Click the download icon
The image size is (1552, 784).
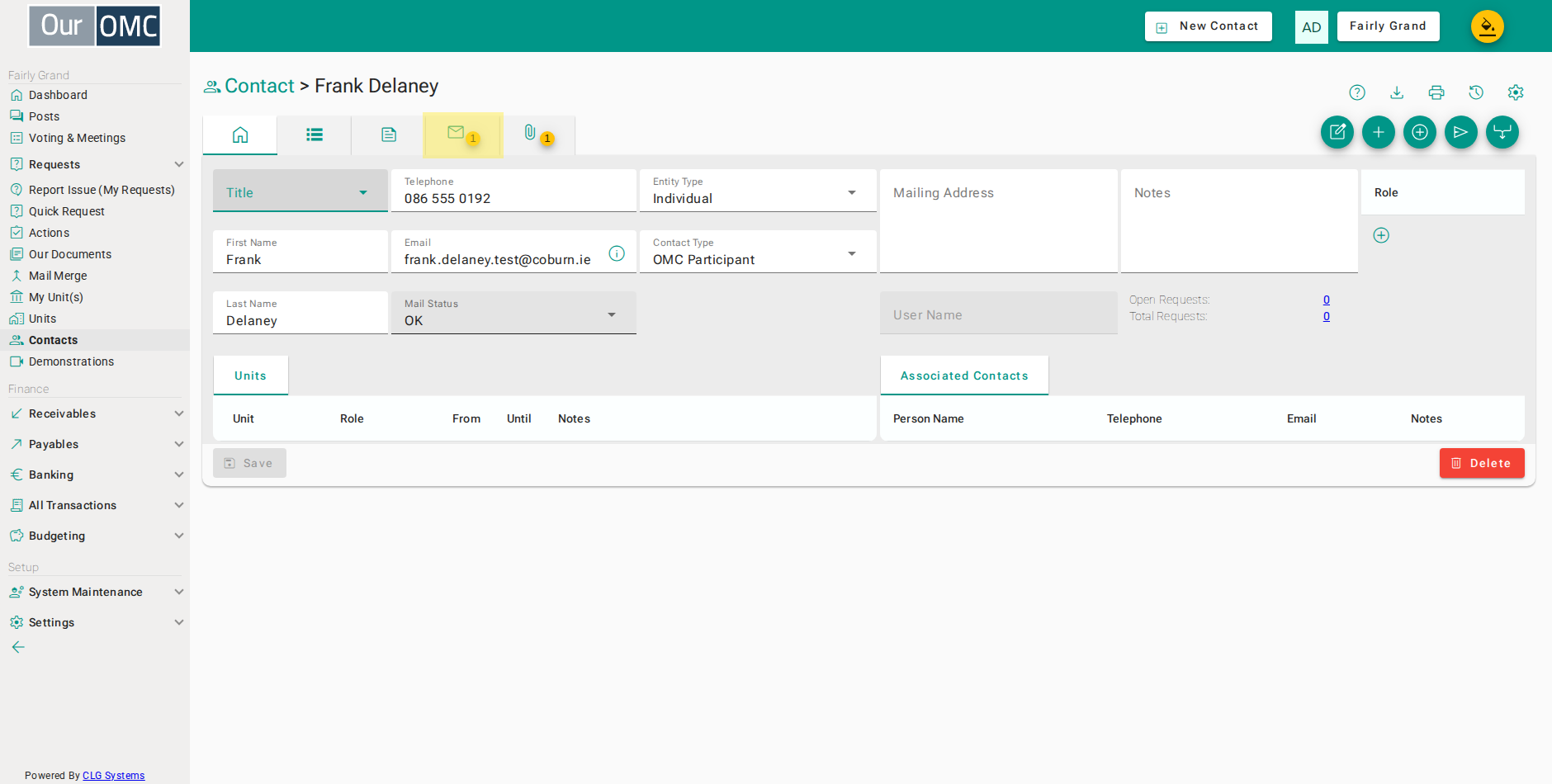point(1397,92)
